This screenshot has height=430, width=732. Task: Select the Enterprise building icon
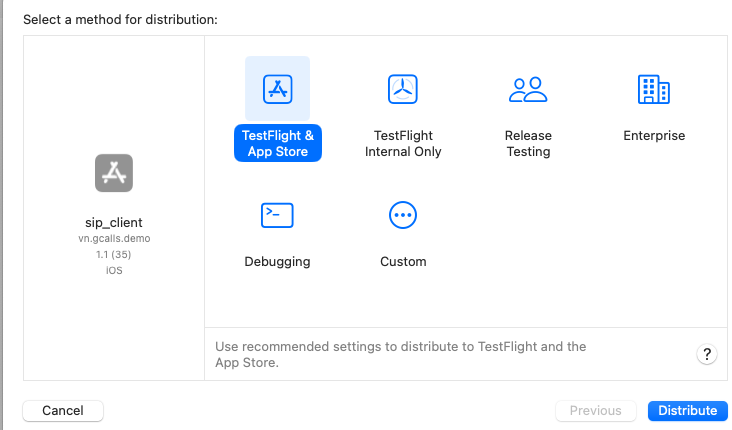[653, 89]
